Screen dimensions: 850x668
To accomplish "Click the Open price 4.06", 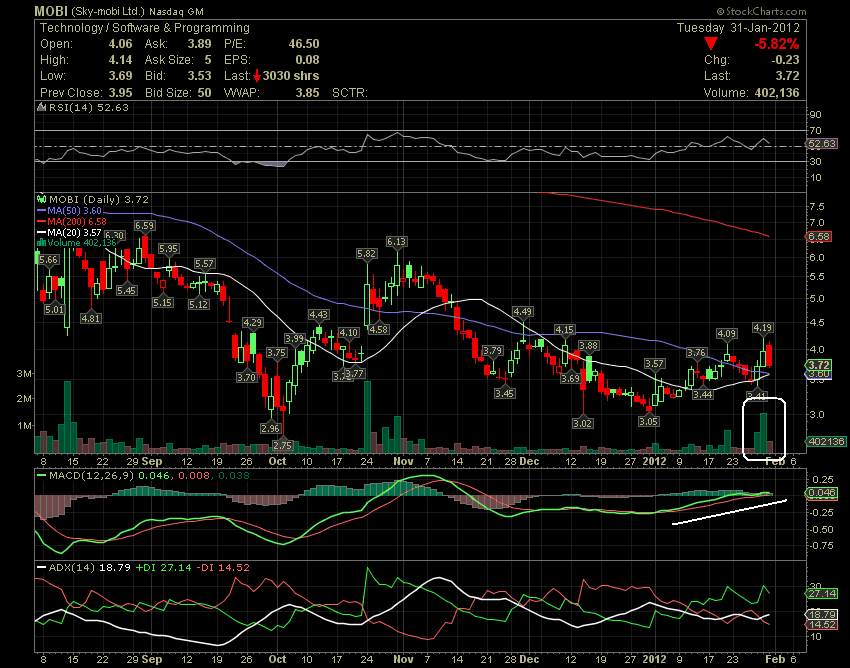I will tap(120, 44).
